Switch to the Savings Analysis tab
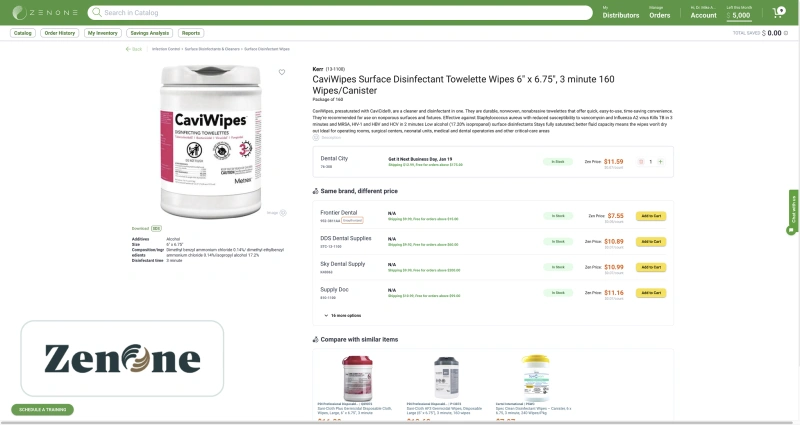800x425 pixels. 149,33
